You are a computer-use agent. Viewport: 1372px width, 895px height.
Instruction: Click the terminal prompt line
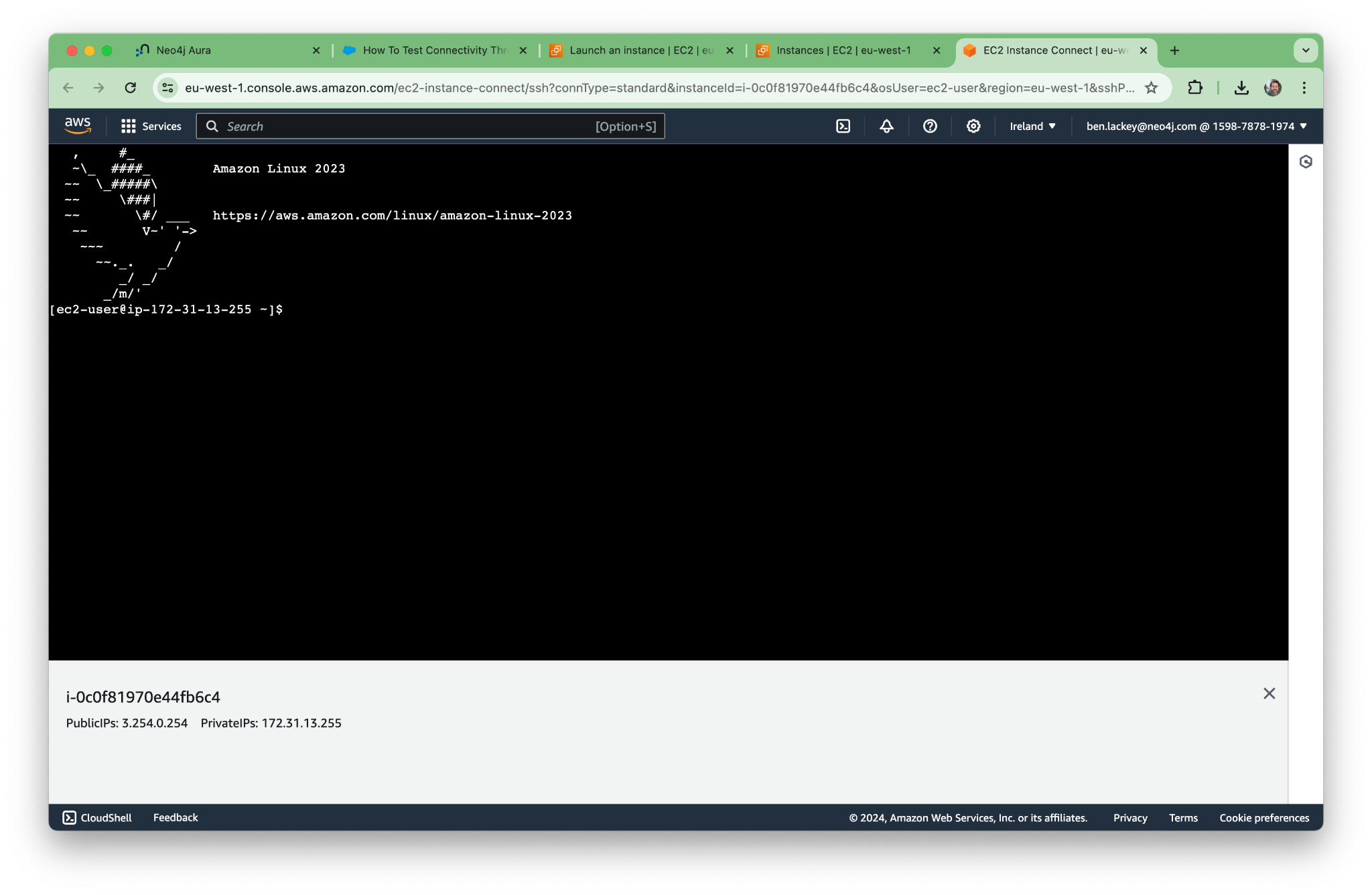point(166,309)
